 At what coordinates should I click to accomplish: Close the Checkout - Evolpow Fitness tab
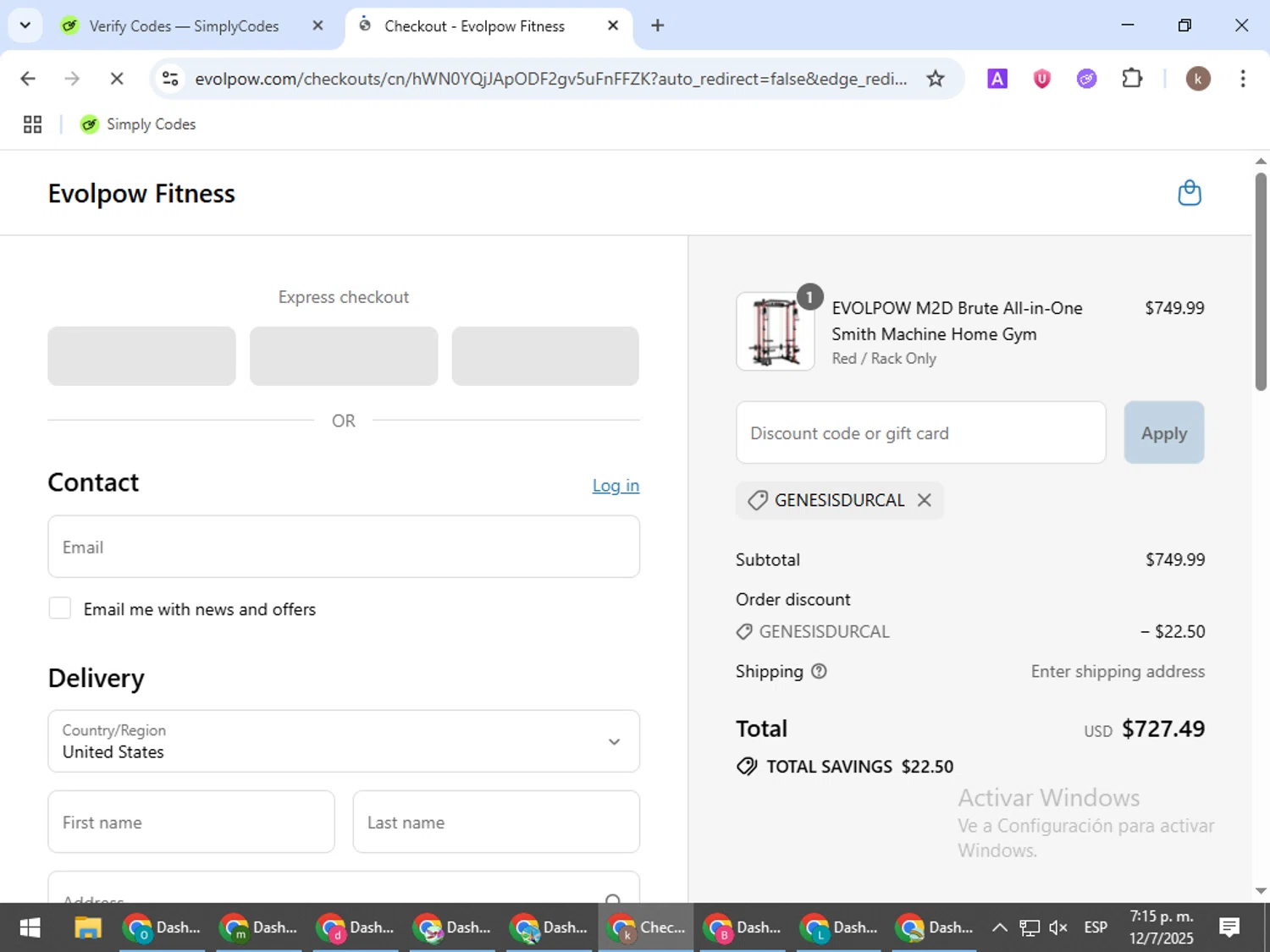(x=613, y=25)
